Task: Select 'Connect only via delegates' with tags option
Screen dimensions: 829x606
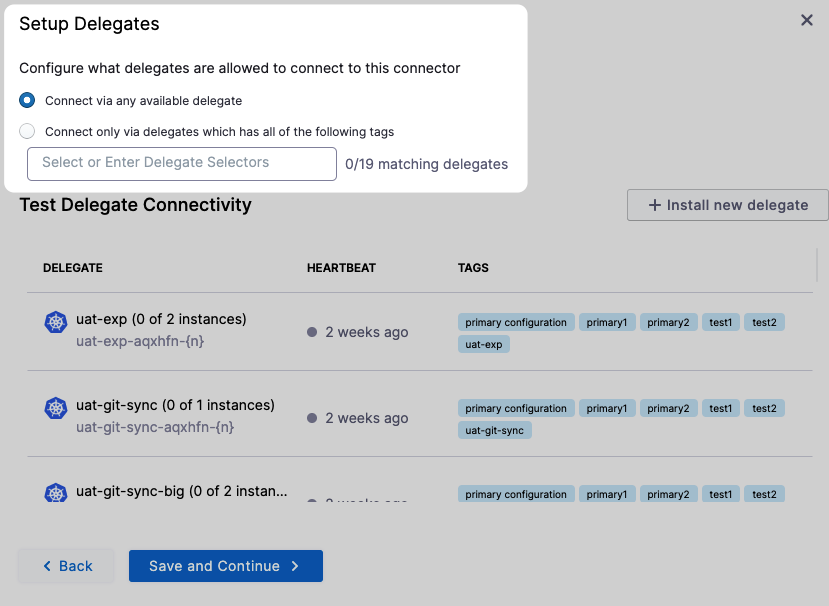Action: [x=27, y=131]
